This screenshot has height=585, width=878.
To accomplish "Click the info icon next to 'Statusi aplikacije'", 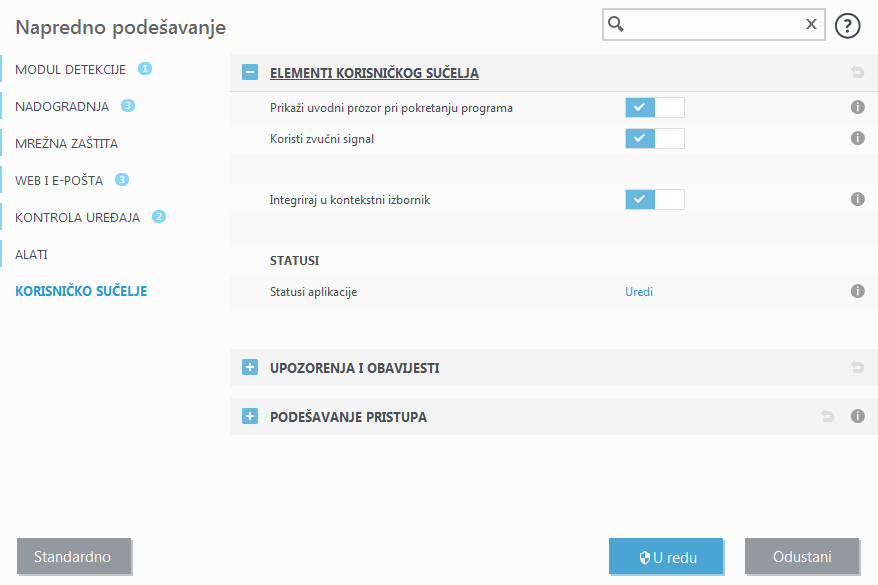I will 857,291.
